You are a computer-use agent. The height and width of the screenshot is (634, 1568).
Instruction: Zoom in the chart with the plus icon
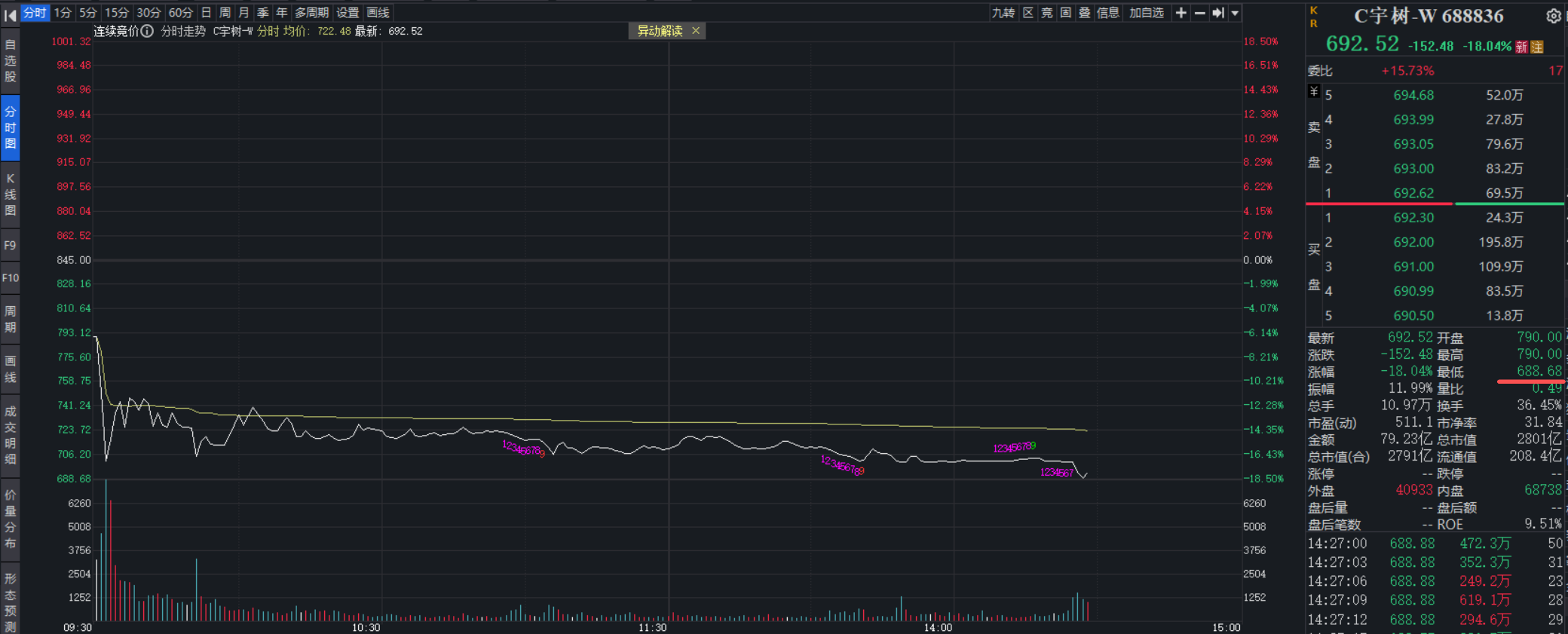click(x=1181, y=13)
